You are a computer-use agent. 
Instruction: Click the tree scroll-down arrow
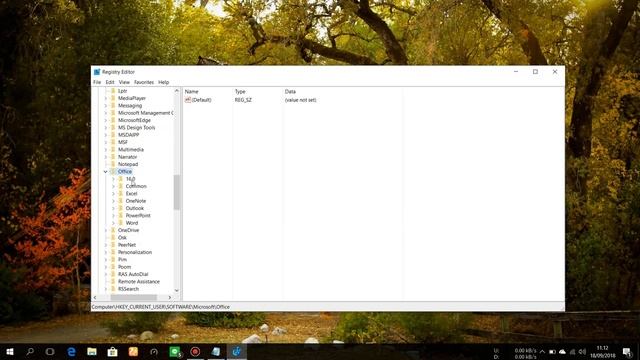click(177, 290)
